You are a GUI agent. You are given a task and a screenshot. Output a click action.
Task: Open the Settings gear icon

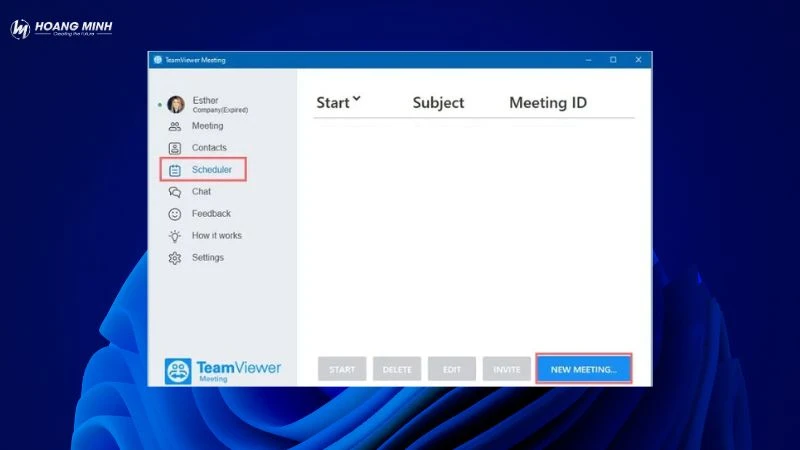click(x=174, y=258)
